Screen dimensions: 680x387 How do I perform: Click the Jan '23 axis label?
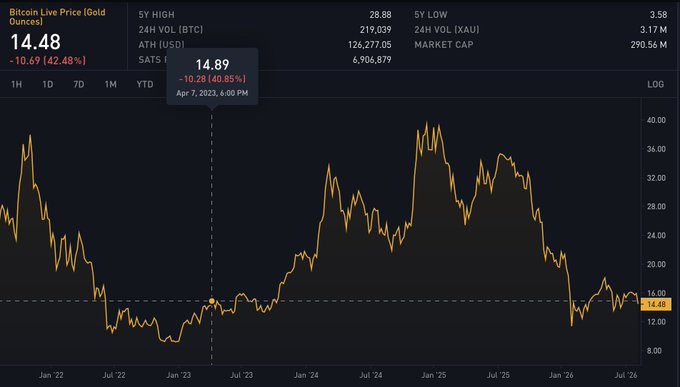click(x=178, y=375)
